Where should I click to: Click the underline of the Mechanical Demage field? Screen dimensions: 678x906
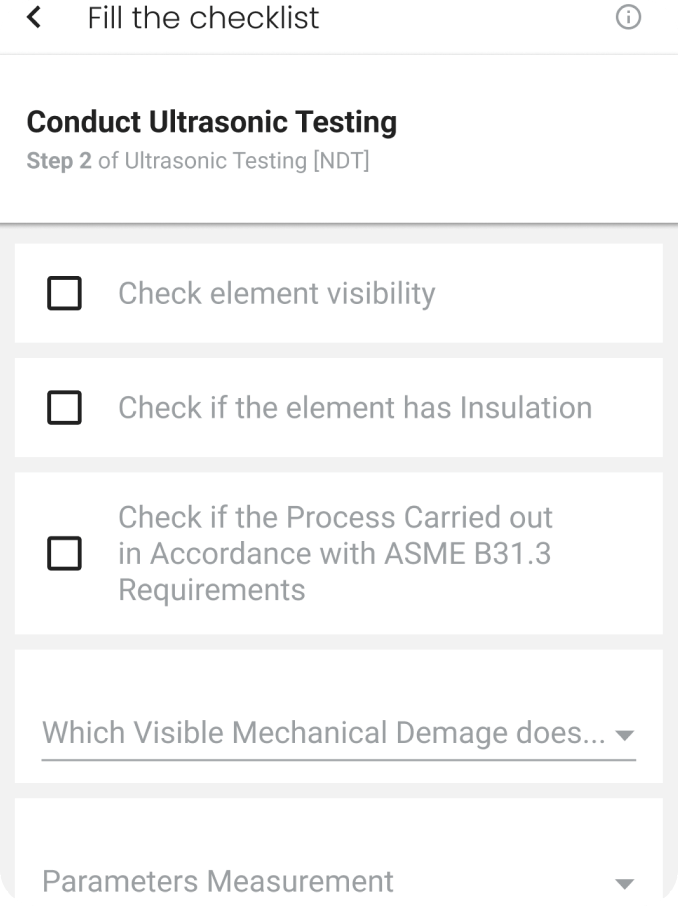pos(339,762)
